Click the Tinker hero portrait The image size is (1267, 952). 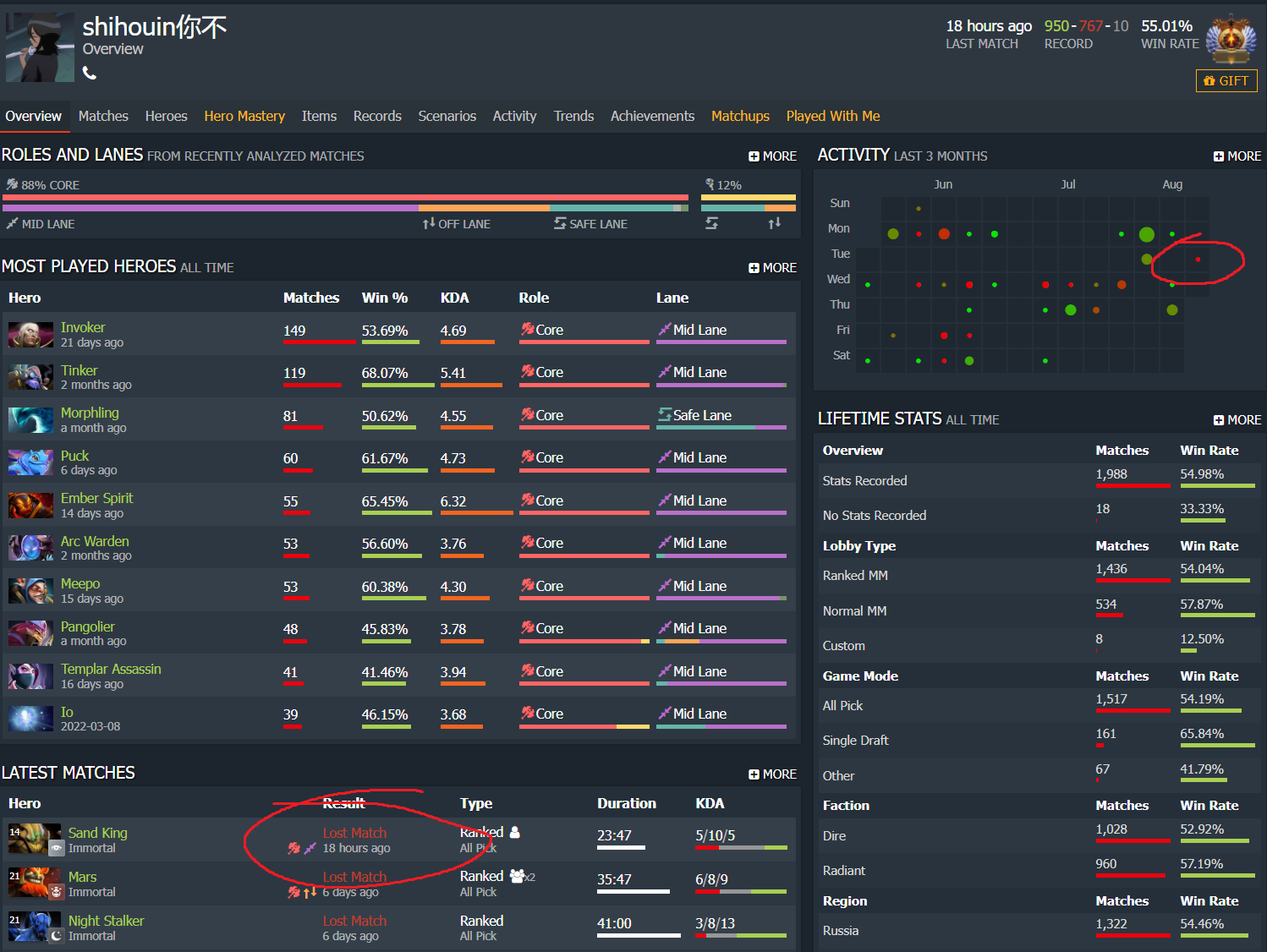coord(31,377)
